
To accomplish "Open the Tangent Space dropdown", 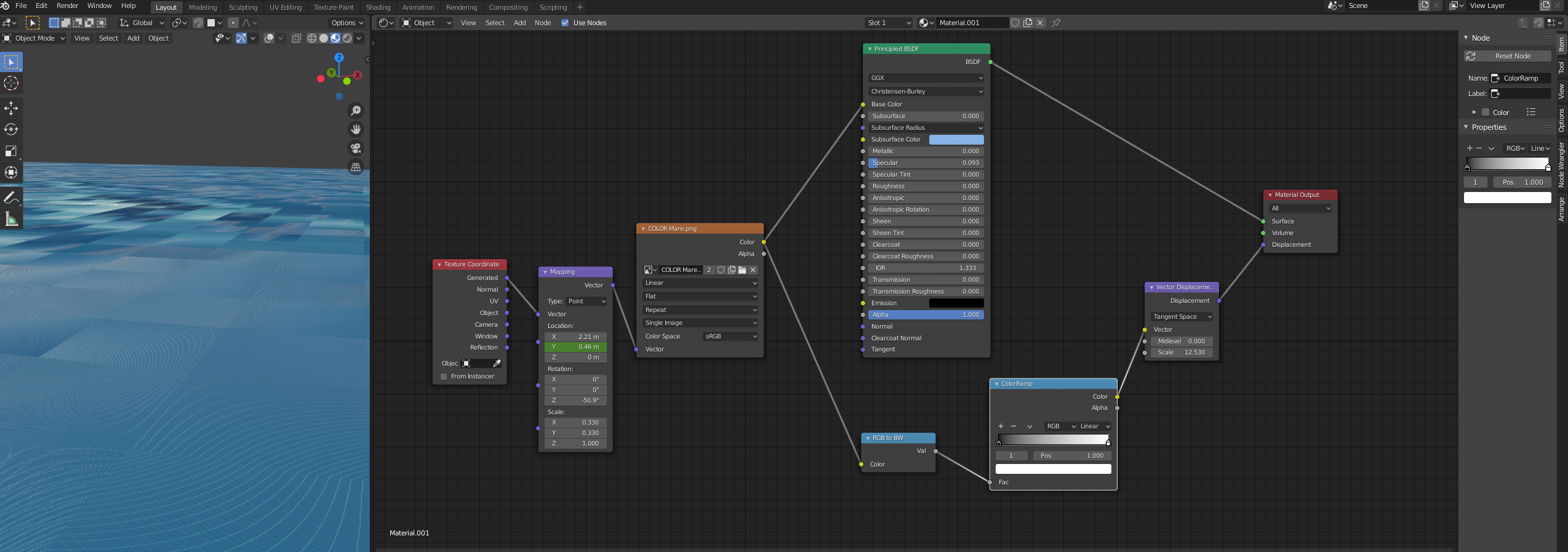I will 1182,316.
